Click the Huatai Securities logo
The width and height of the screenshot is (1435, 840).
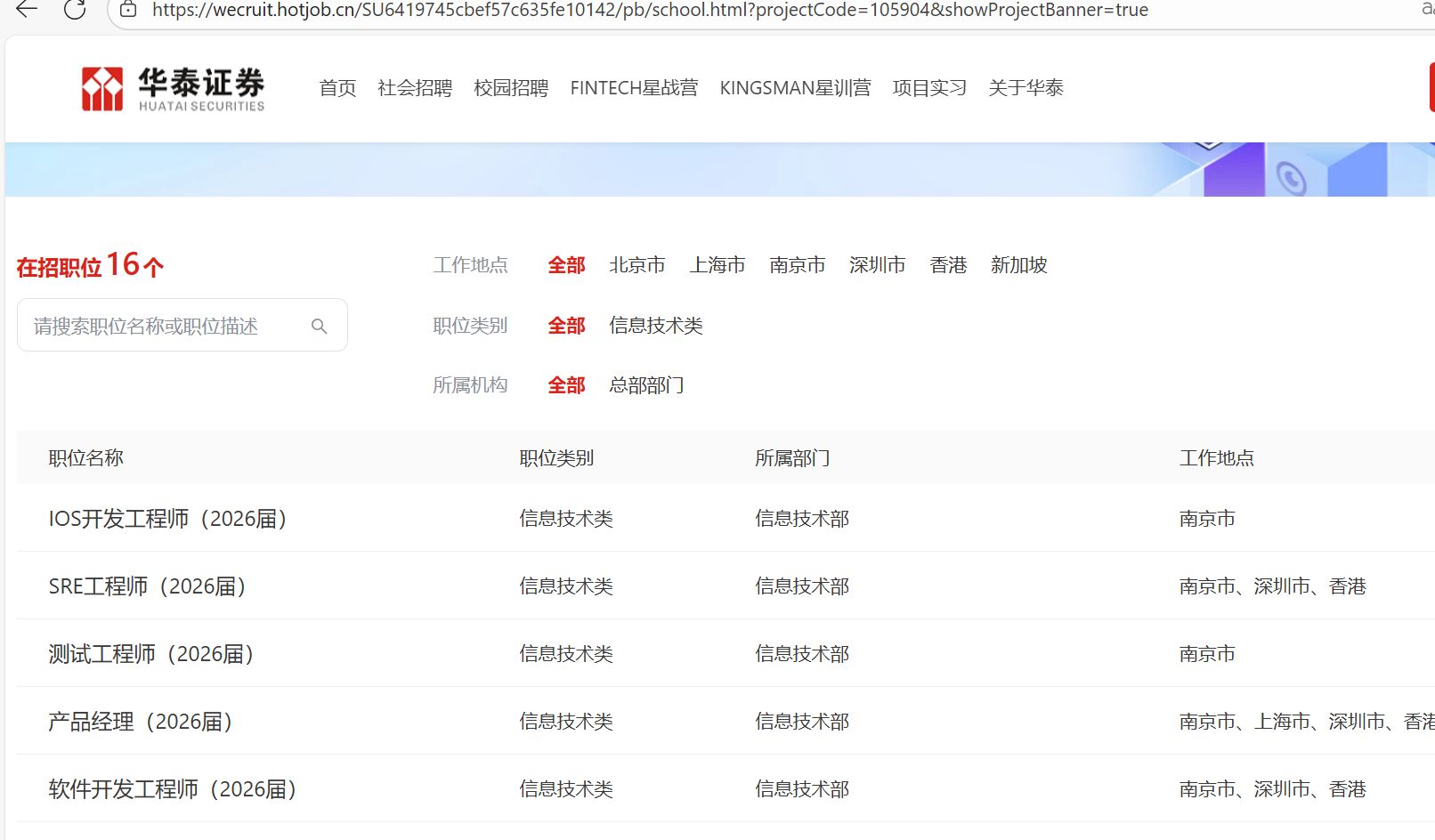click(174, 88)
